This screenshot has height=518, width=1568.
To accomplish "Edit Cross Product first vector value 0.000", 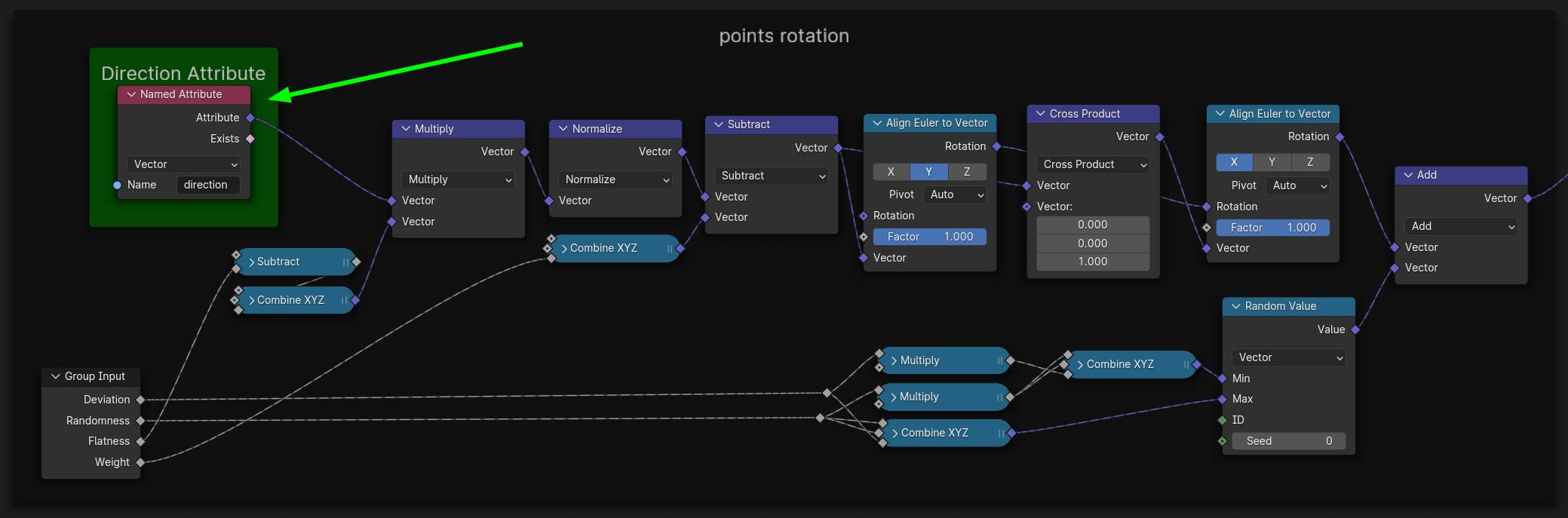I will pyautogui.click(x=1093, y=225).
